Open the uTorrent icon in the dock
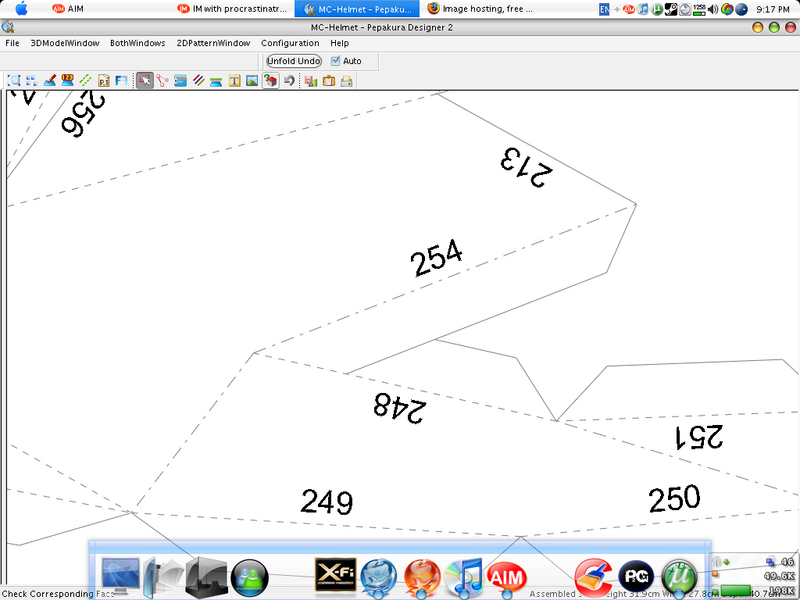800x600 pixels. coord(679,577)
